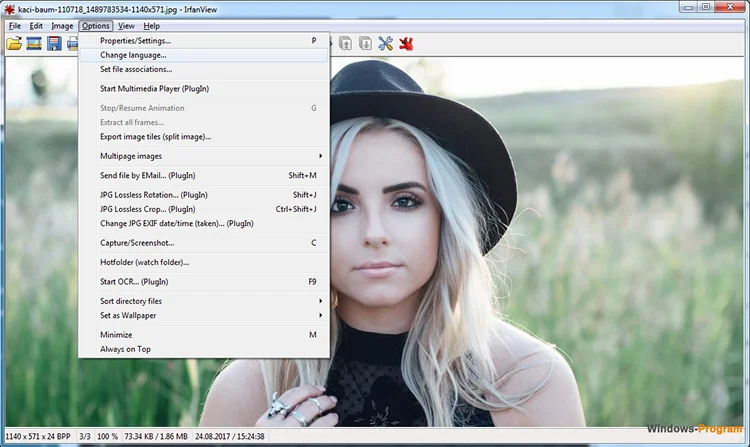
Task: Click JPG Lossless Rotation... (PlugIn)
Action: pos(154,195)
